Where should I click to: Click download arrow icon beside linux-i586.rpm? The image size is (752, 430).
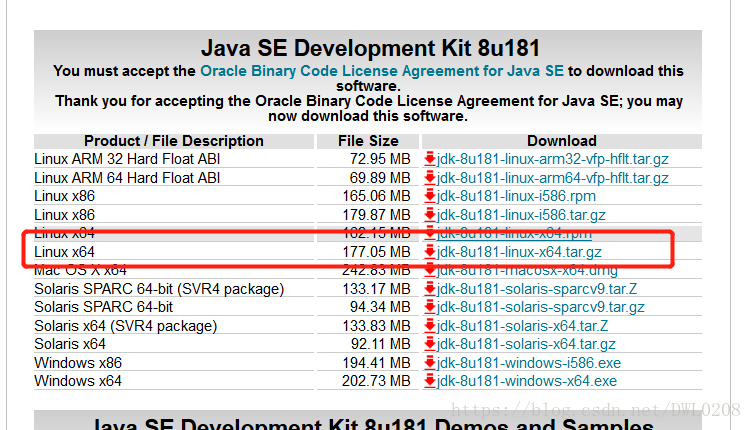pos(430,196)
